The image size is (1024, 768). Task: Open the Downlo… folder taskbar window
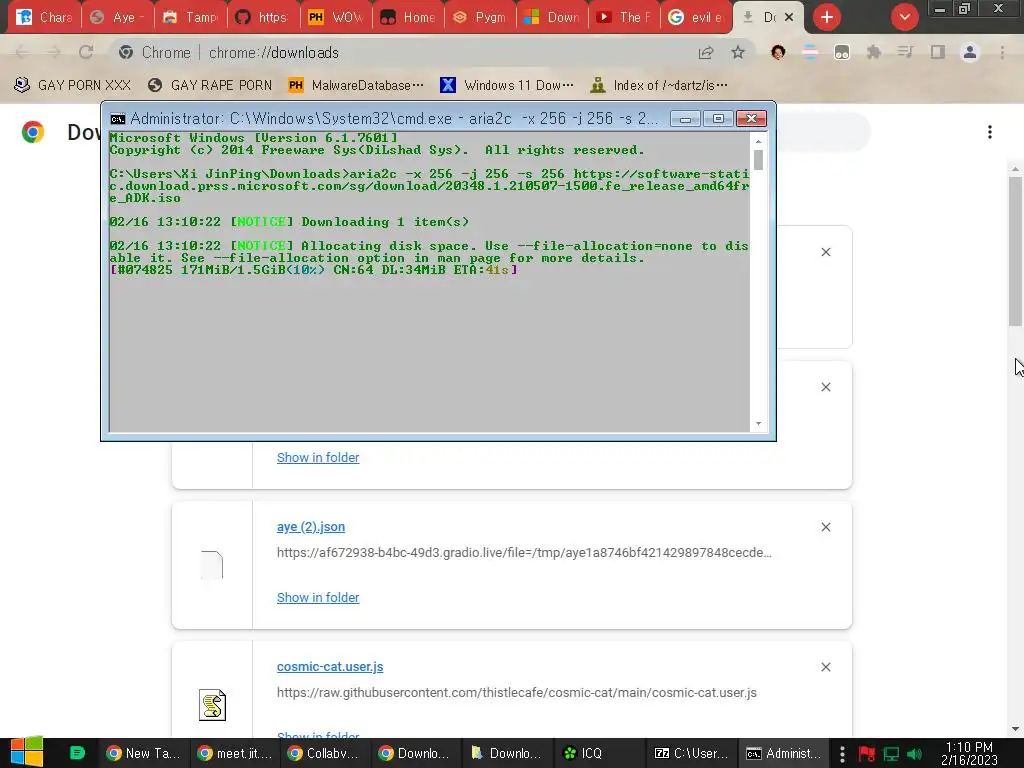(x=506, y=753)
